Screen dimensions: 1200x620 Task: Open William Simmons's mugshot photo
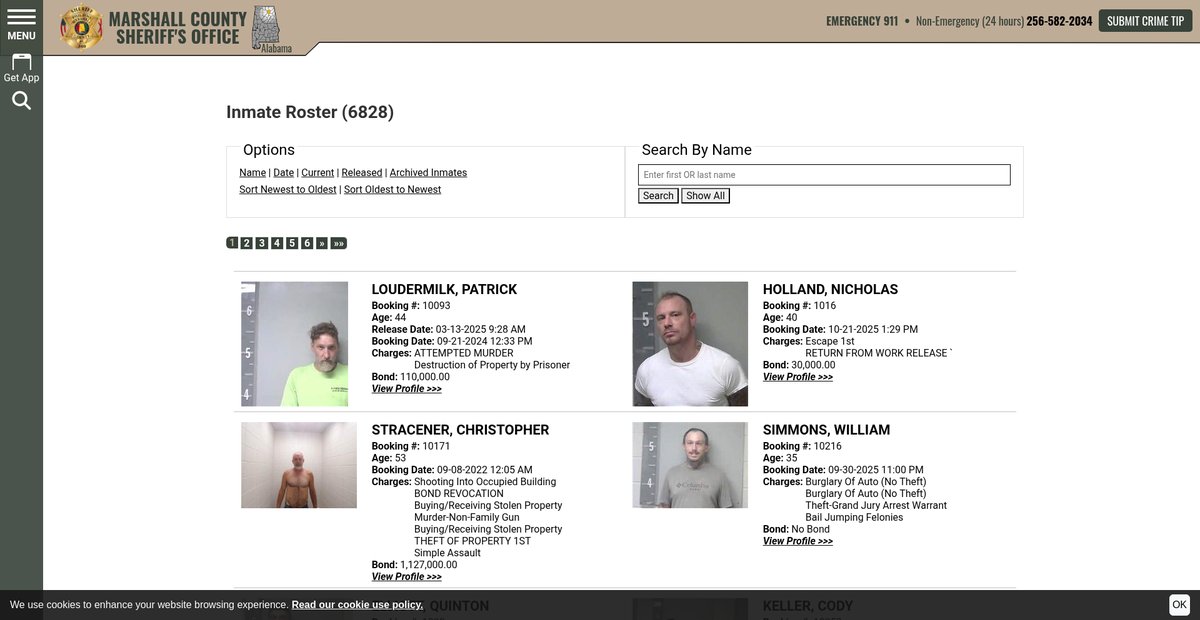coord(690,465)
